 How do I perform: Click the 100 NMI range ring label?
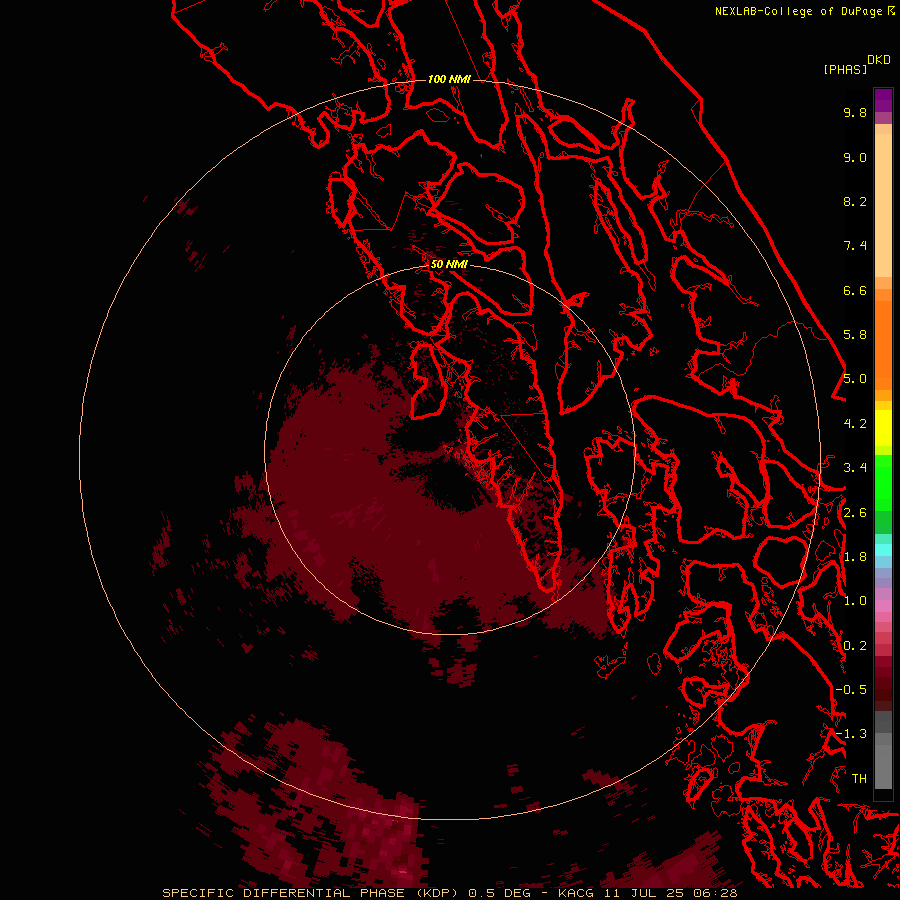coord(449,79)
